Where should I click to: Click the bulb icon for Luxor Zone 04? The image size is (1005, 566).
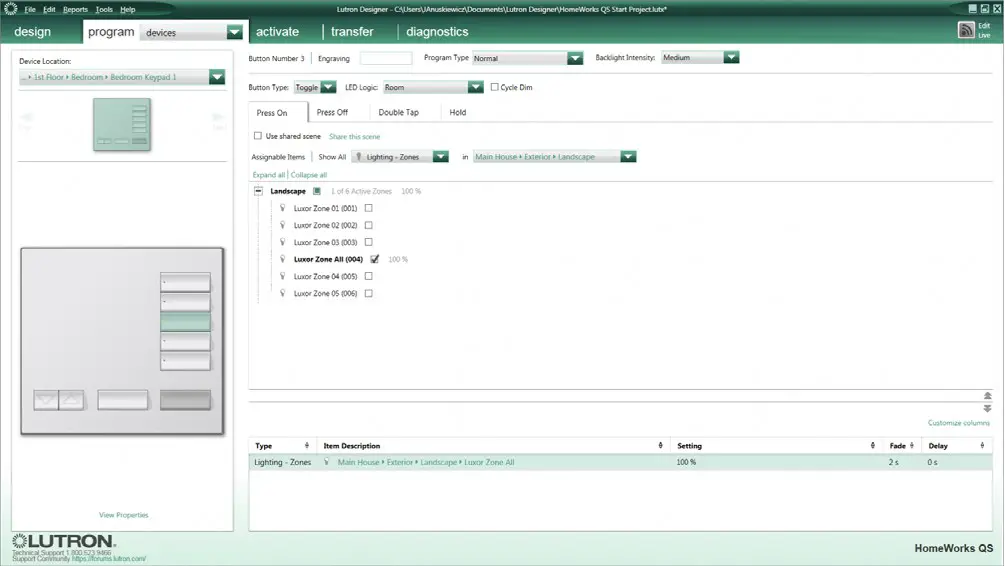(283, 276)
